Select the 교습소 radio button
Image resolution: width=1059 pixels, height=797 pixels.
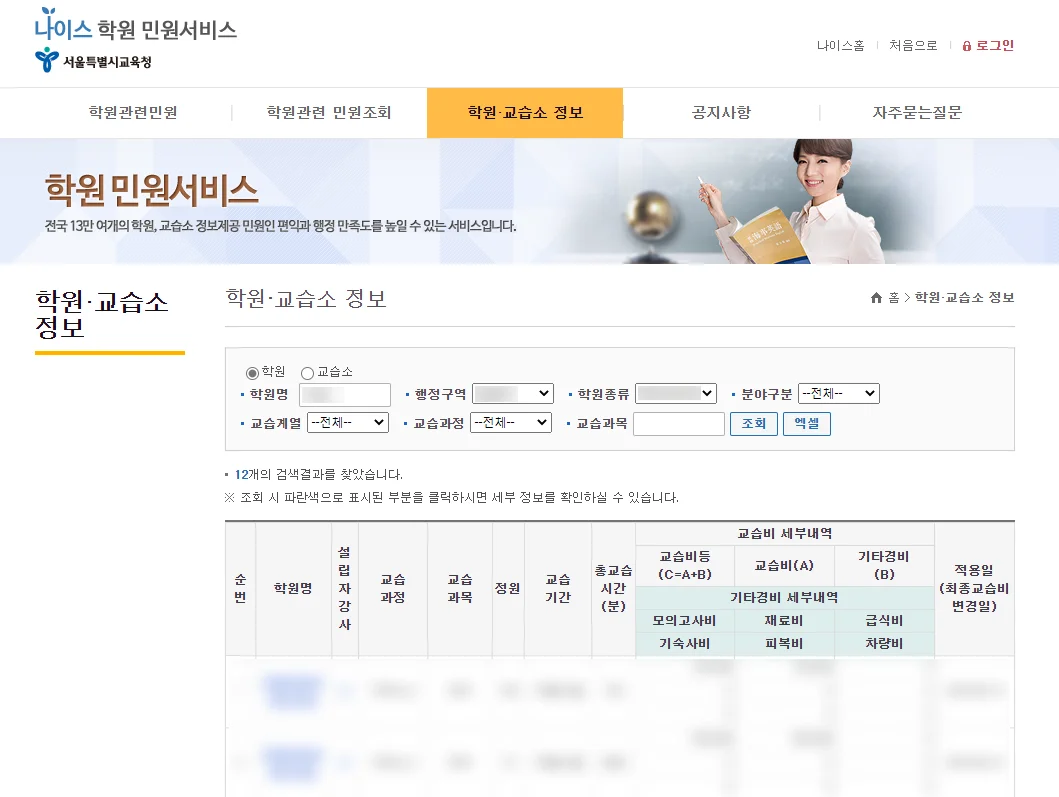[307, 373]
